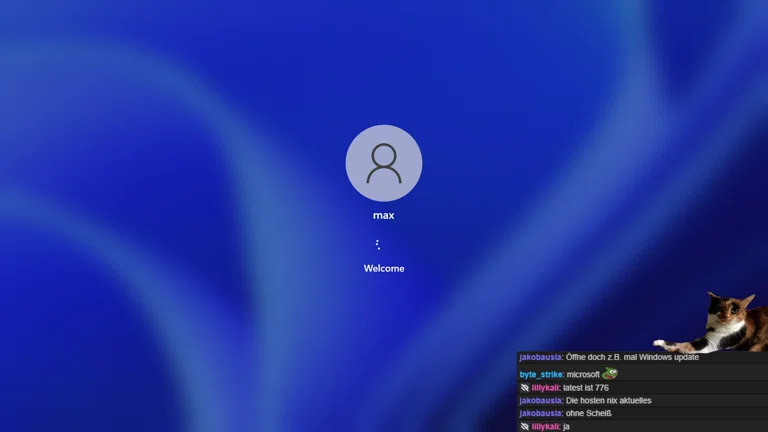Click jakobausla's name beside "Die hosten nix aktuelles"
The width and height of the screenshot is (768, 432).
tap(540, 401)
